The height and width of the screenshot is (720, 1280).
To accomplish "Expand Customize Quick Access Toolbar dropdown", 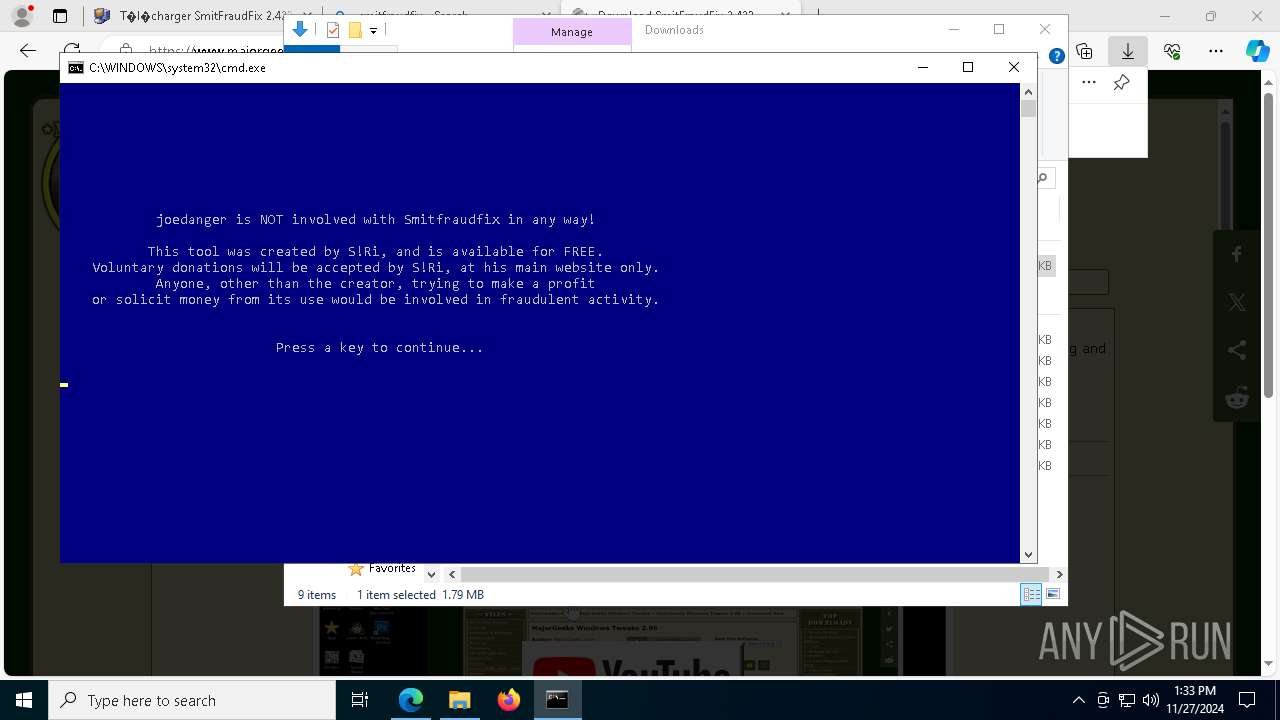I will coord(373,31).
